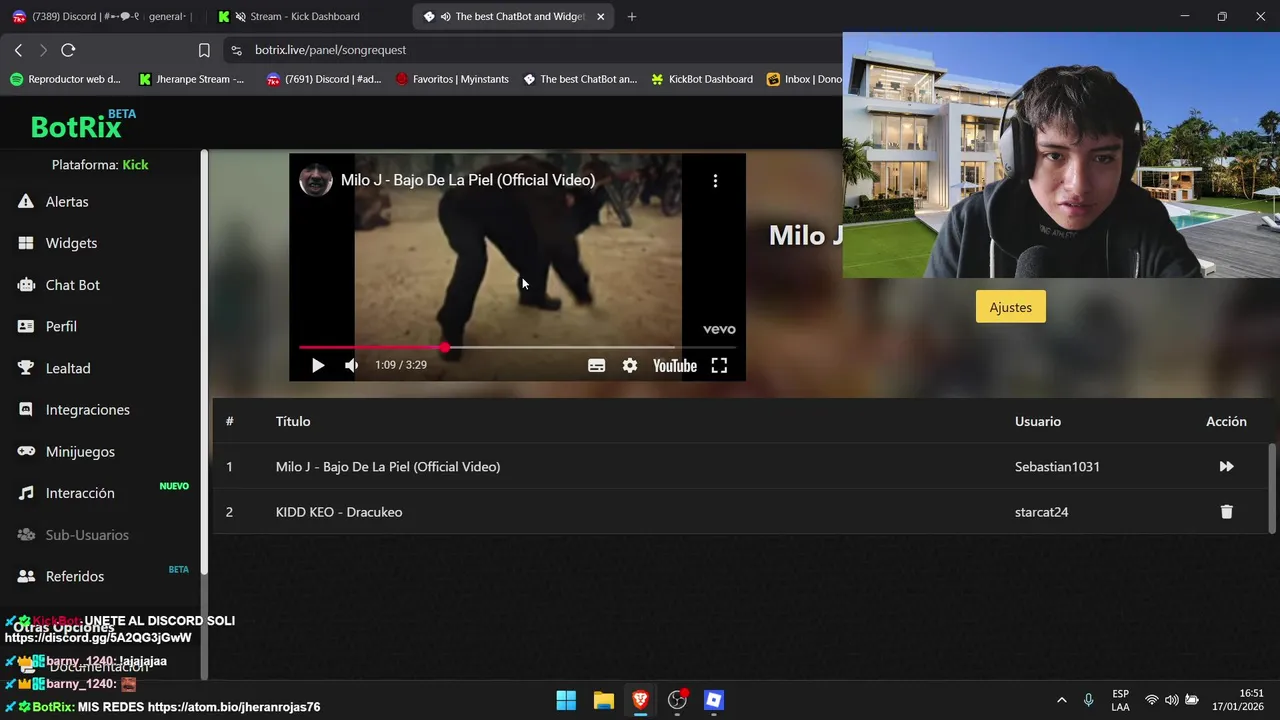The image size is (1280, 720).
Task: Switch to the Discord browser tab
Action: click(x=104, y=16)
